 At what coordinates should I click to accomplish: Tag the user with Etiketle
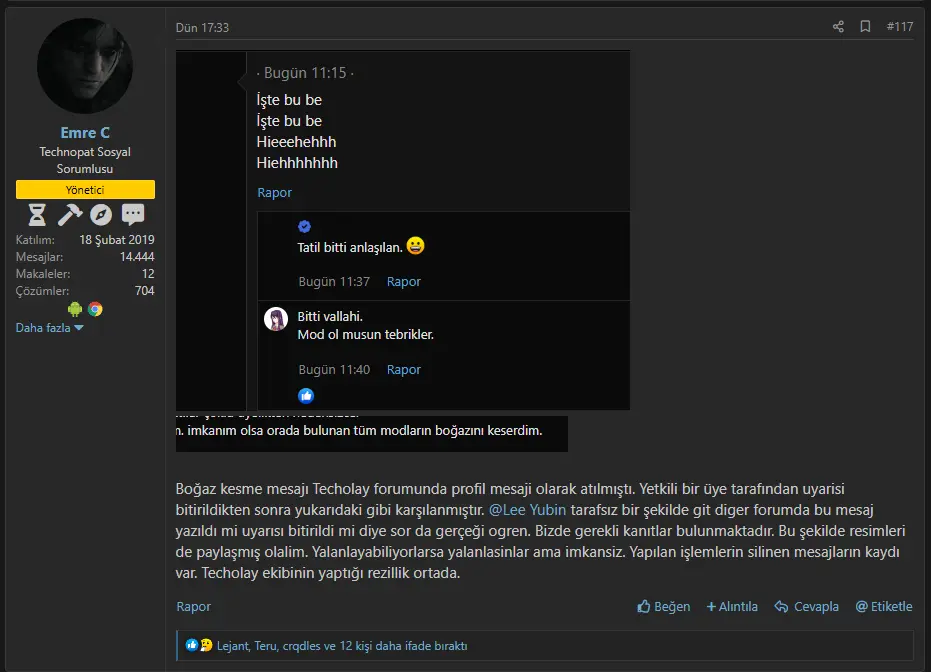coord(884,607)
